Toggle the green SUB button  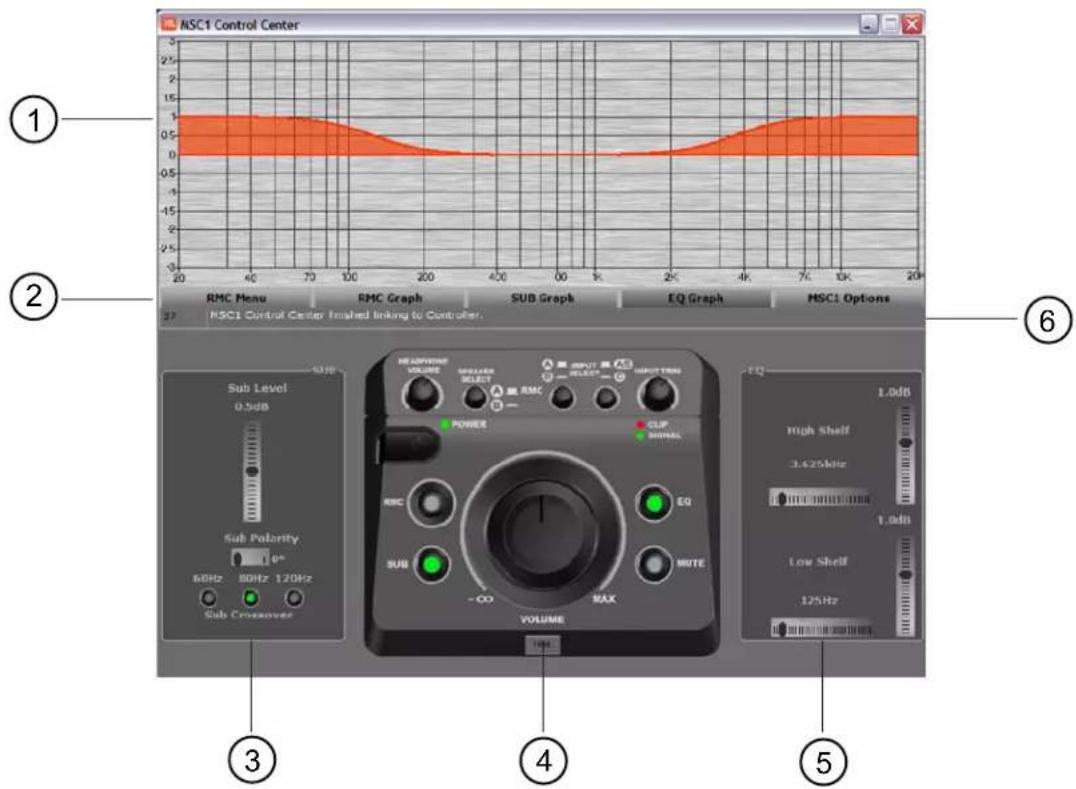(432, 565)
